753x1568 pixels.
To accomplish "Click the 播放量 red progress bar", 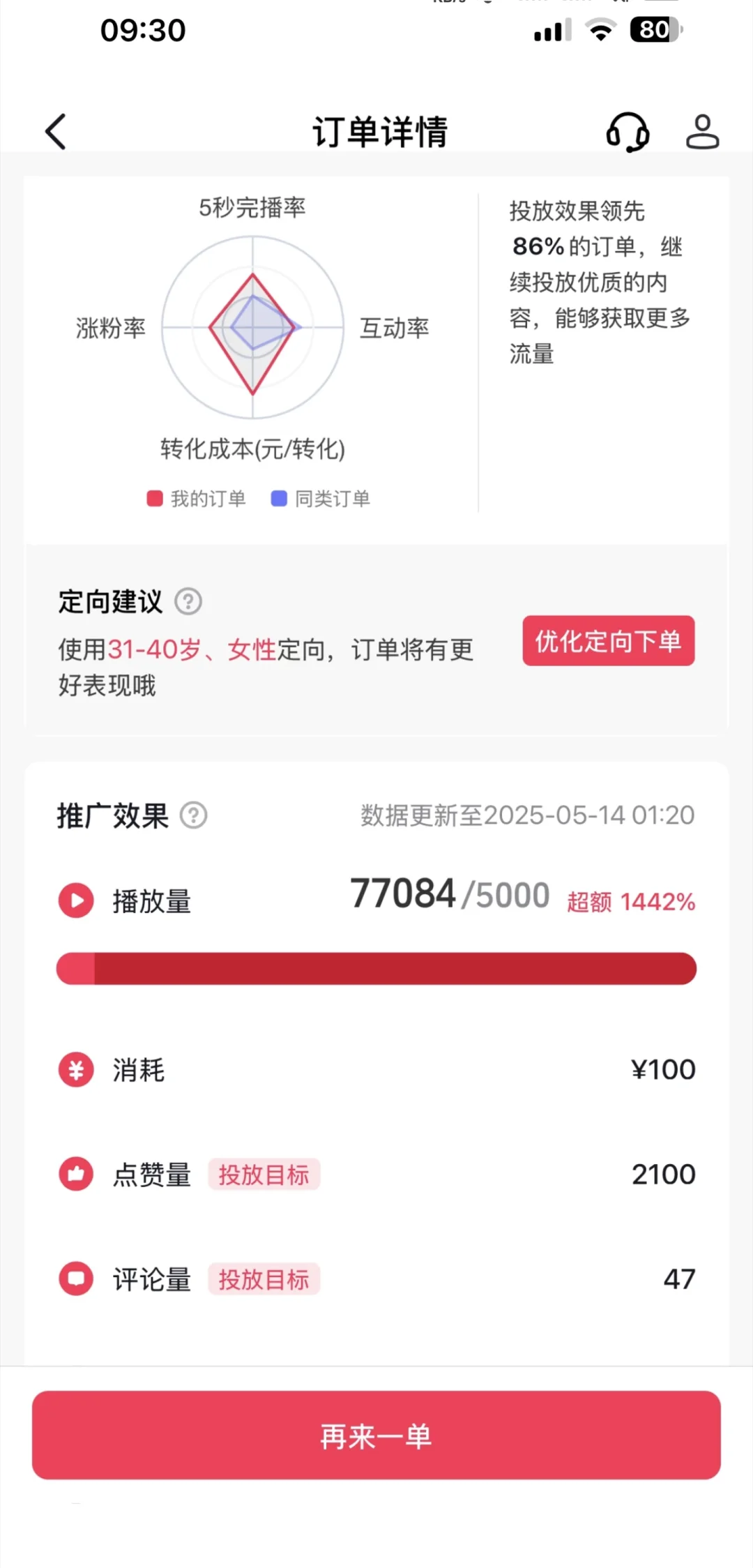I will coord(376,968).
